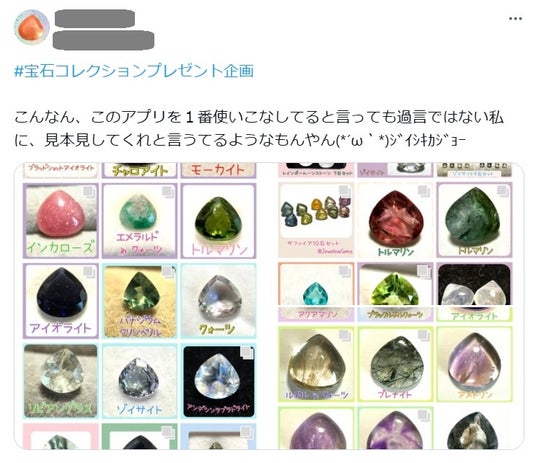Click the モーカイト label at top
Viewport: 536px width, 463px height.
click(218, 170)
